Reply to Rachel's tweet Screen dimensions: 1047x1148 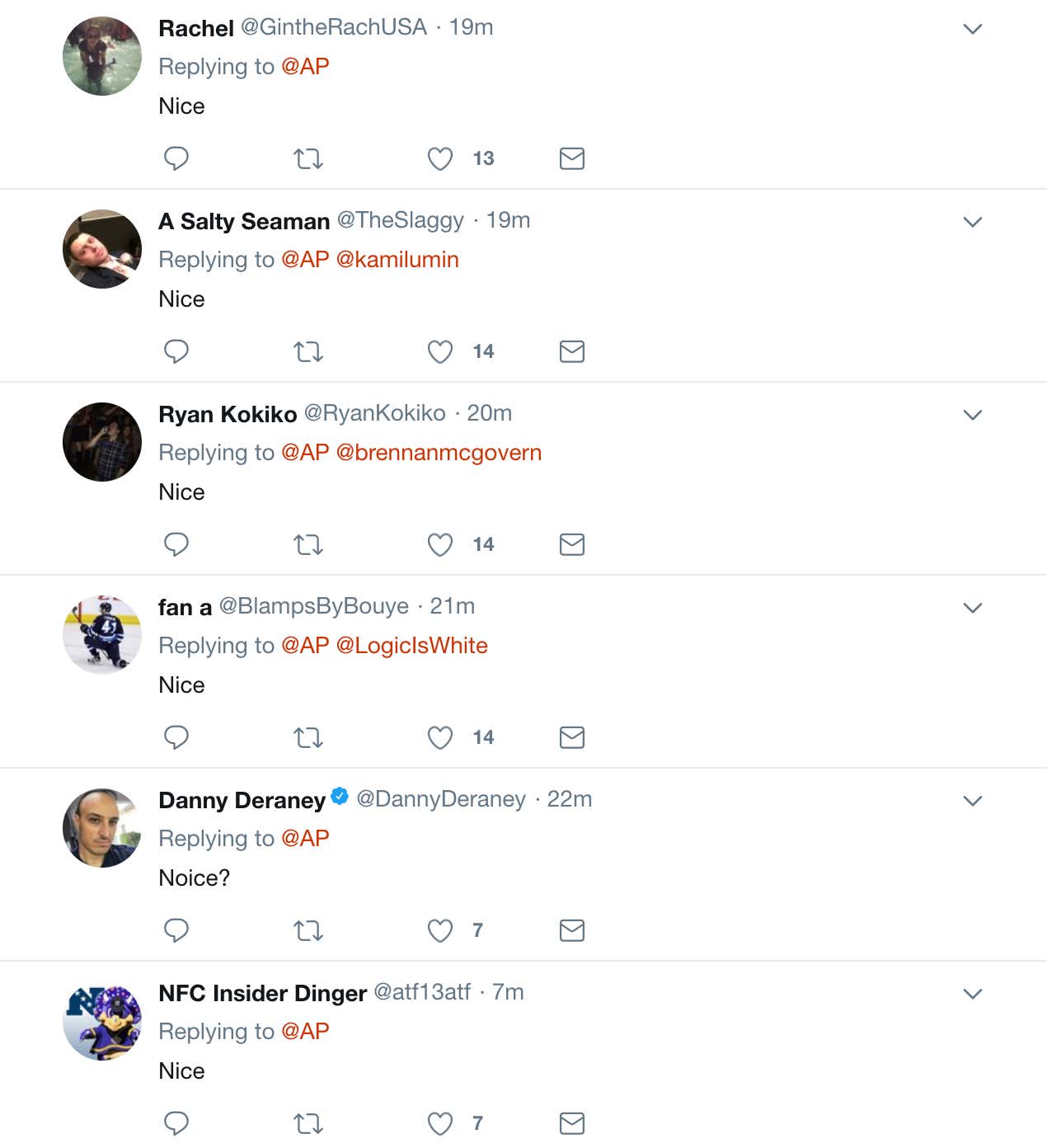coord(176,158)
